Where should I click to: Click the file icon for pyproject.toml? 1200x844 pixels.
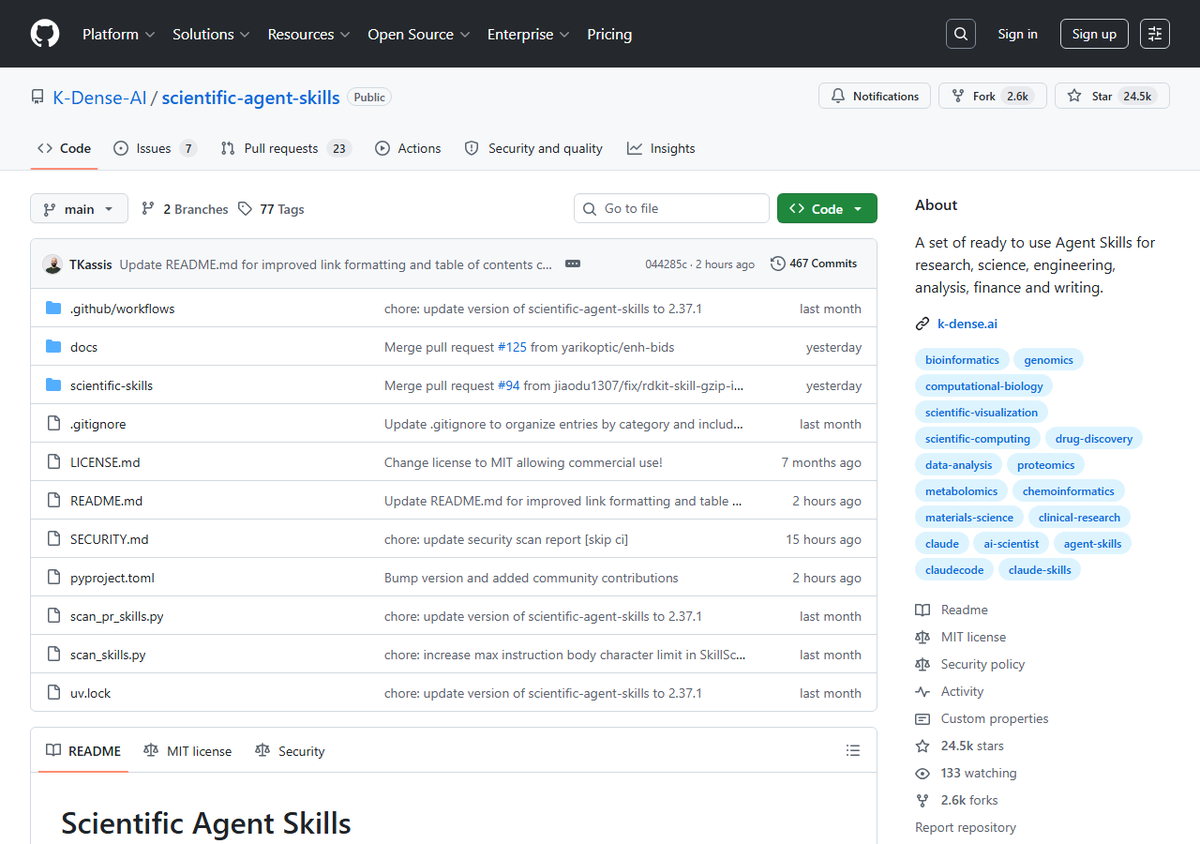pos(54,578)
